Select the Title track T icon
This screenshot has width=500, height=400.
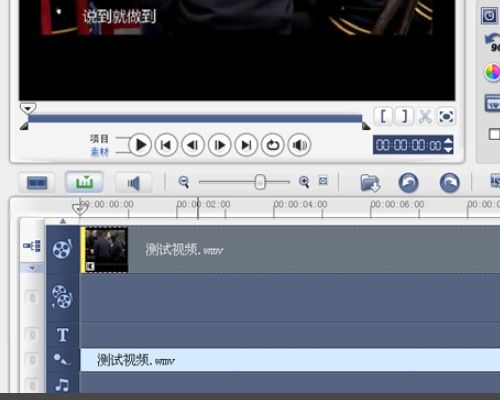[63, 335]
